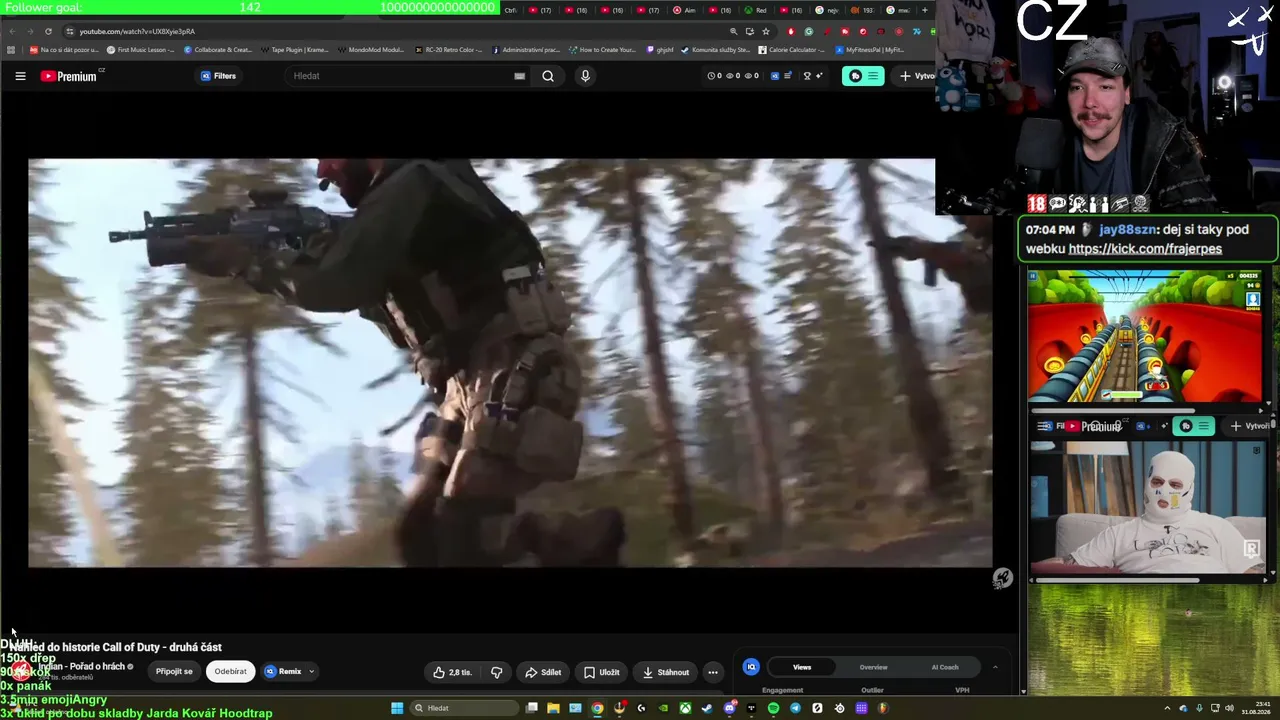Switch to the Red browser tab

pyautogui.click(x=756, y=10)
